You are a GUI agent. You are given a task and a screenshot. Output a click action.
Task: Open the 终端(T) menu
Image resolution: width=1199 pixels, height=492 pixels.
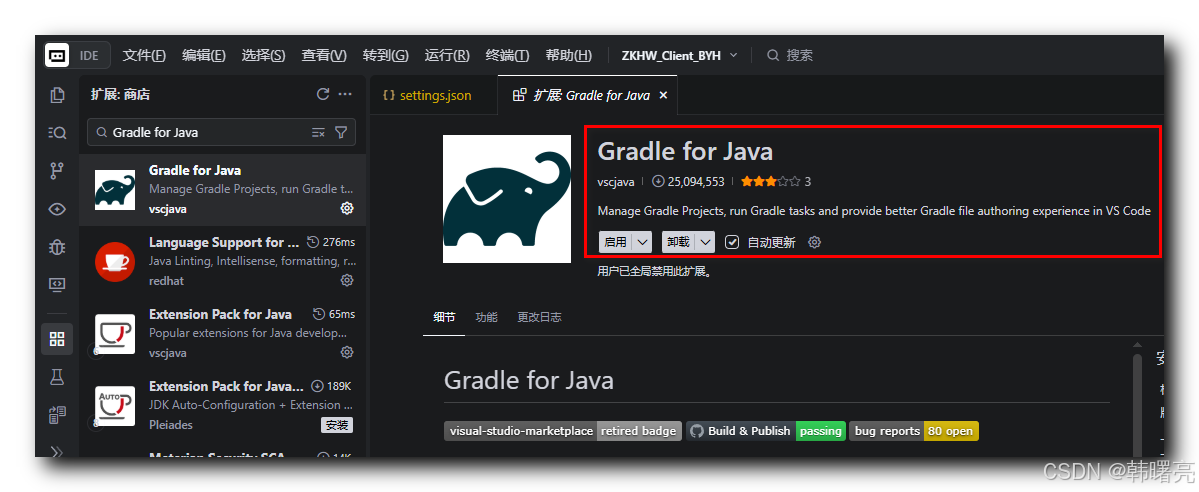[x=507, y=55]
